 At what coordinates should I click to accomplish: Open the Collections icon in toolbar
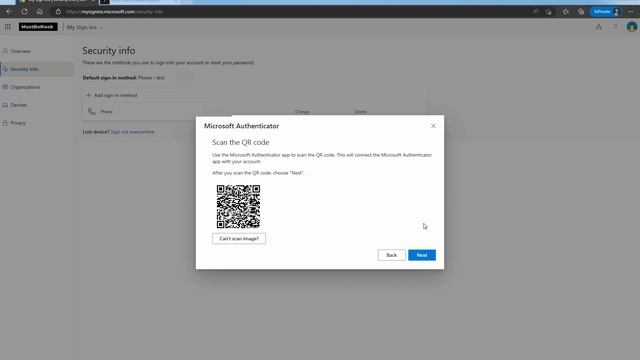[x=581, y=12]
